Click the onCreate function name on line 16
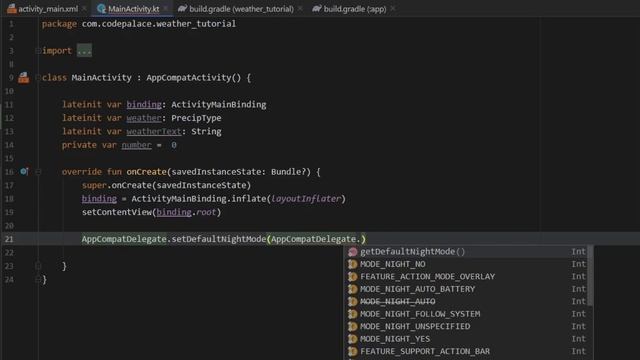The width and height of the screenshot is (640, 360). point(147,172)
